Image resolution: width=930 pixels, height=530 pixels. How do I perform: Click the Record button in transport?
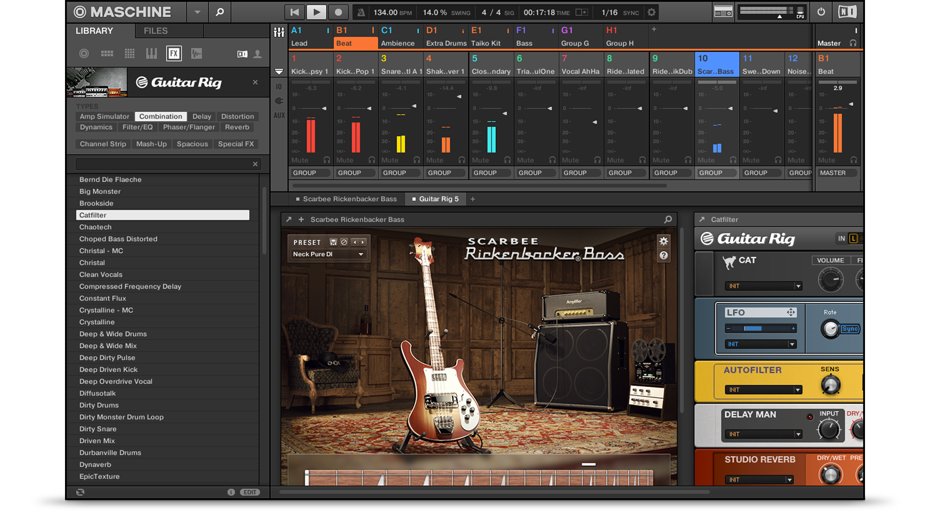point(338,12)
